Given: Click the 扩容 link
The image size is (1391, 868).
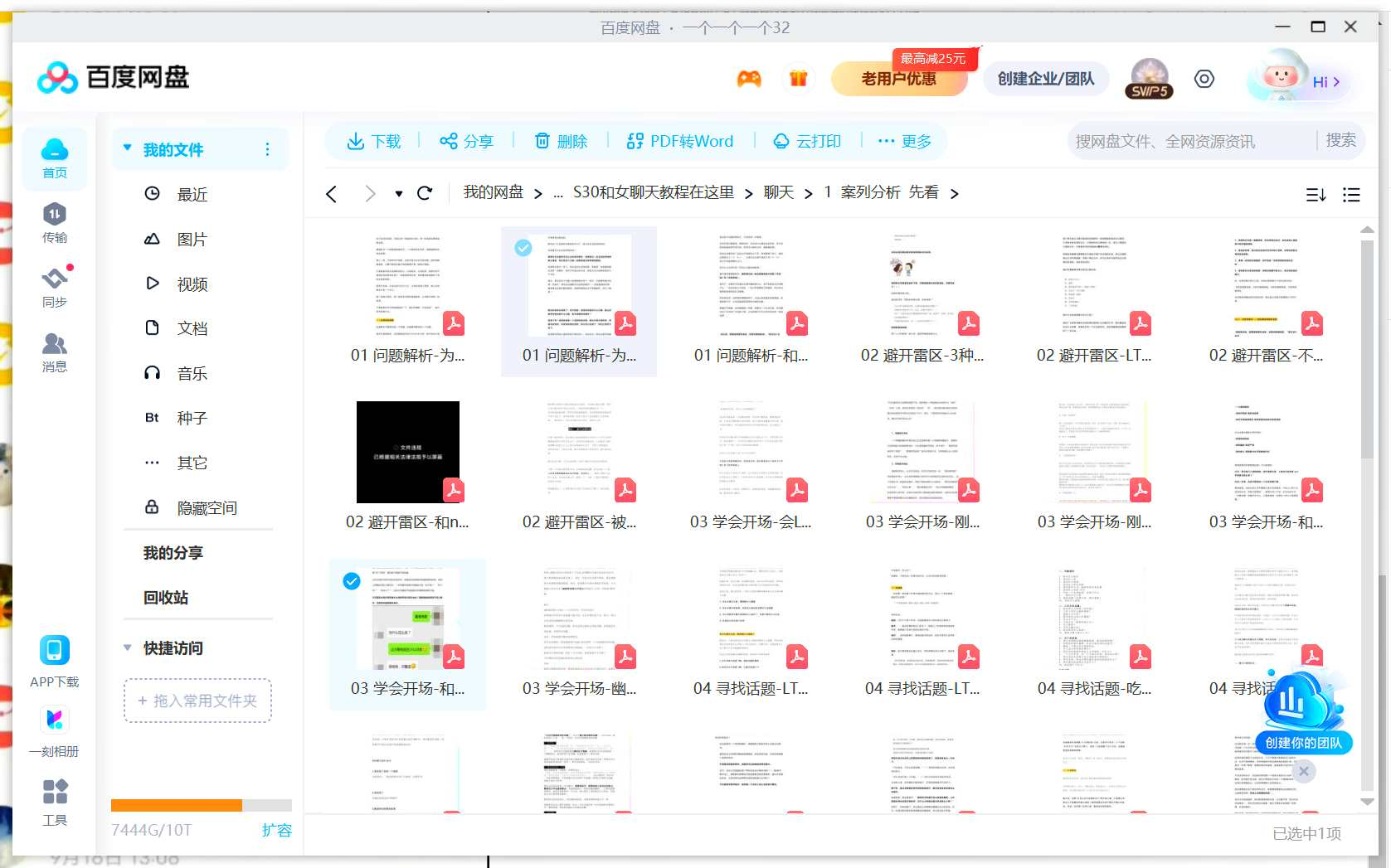Looking at the screenshot, I should click(x=277, y=830).
